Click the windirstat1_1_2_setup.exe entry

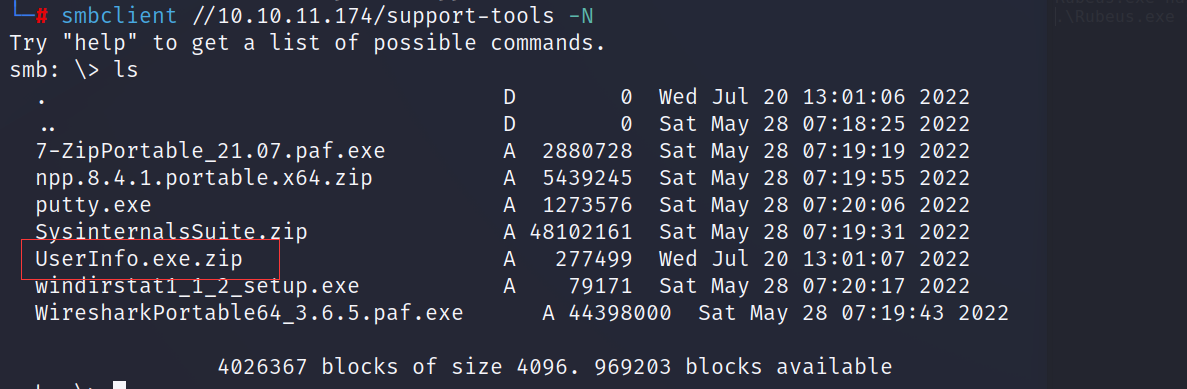point(197,287)
